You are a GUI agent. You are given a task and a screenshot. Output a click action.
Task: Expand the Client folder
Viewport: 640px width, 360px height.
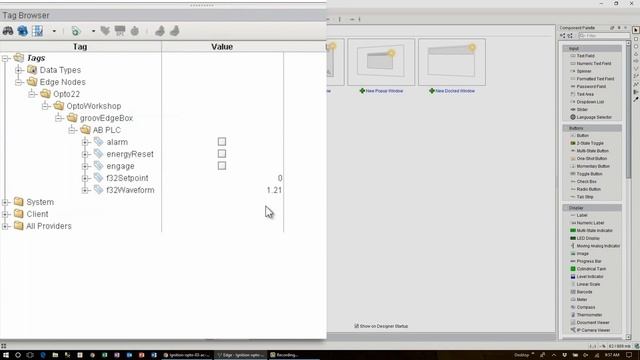point(5,214)
